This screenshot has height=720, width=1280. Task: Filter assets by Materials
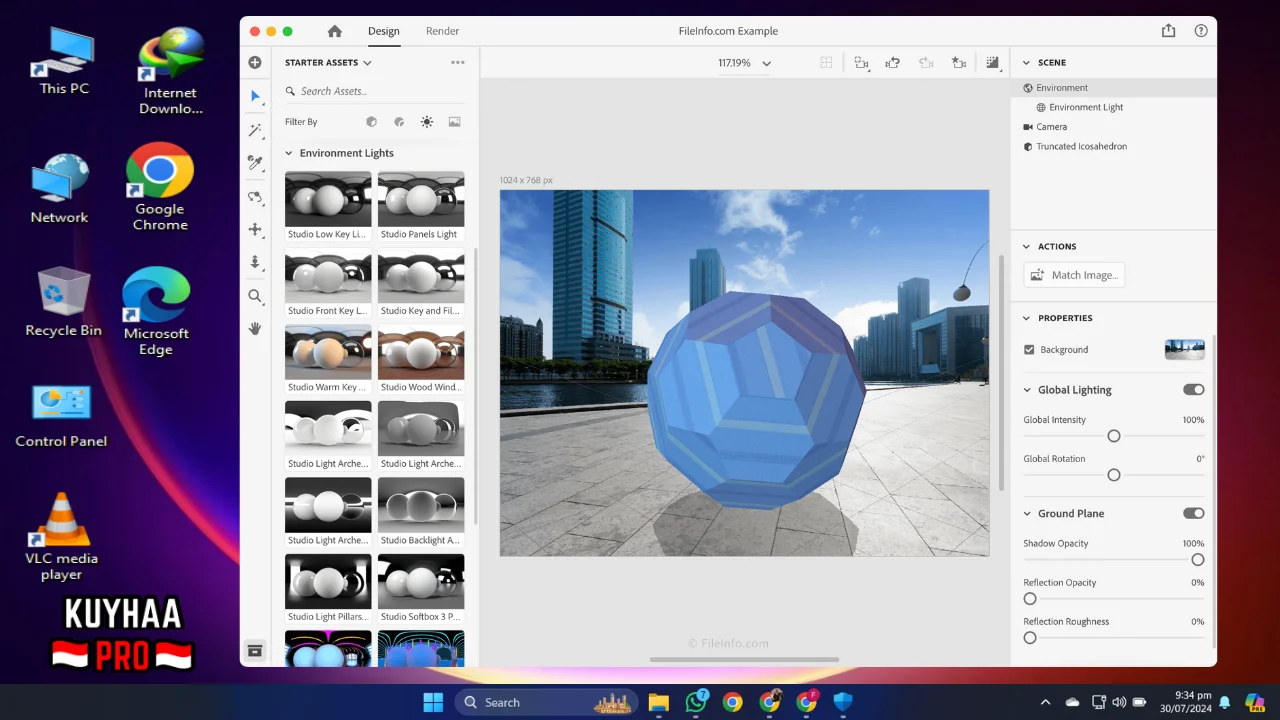coord(399,122)
